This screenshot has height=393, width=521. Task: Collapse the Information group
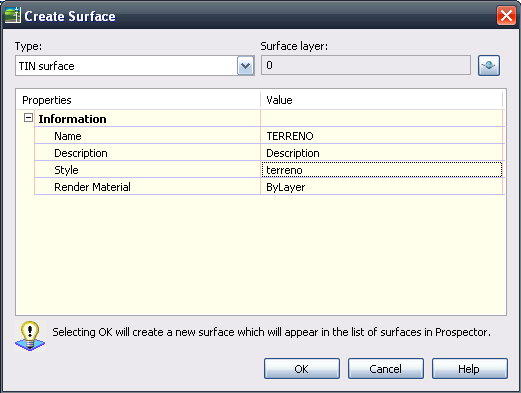[x=29, y=118]
